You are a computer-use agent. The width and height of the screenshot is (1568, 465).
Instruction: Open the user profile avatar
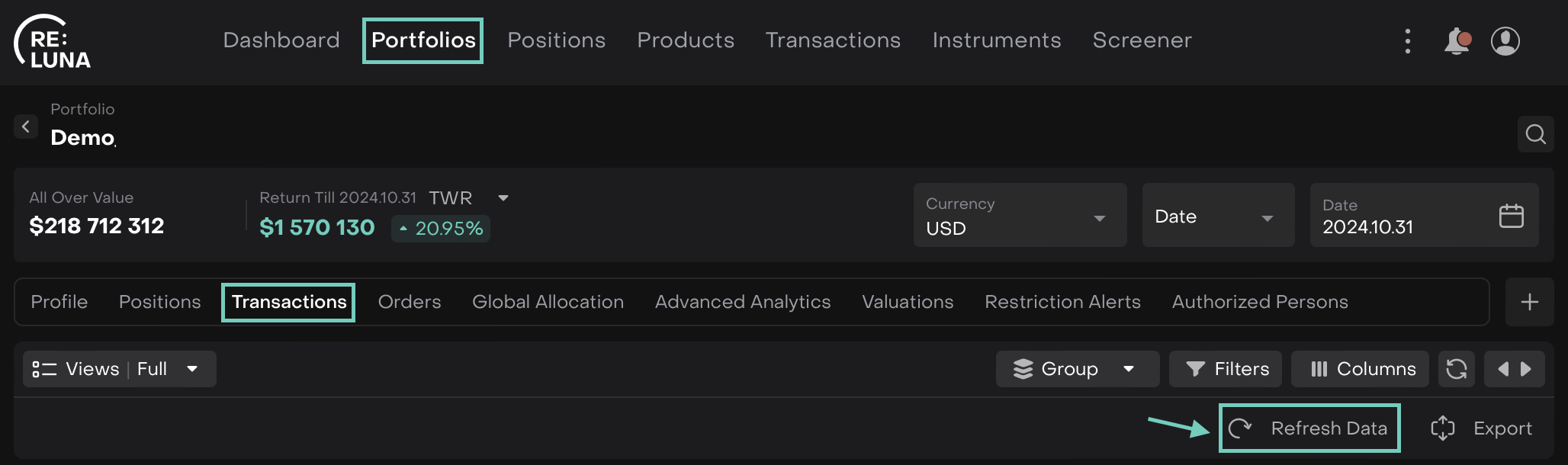[x=1505, y=41]
